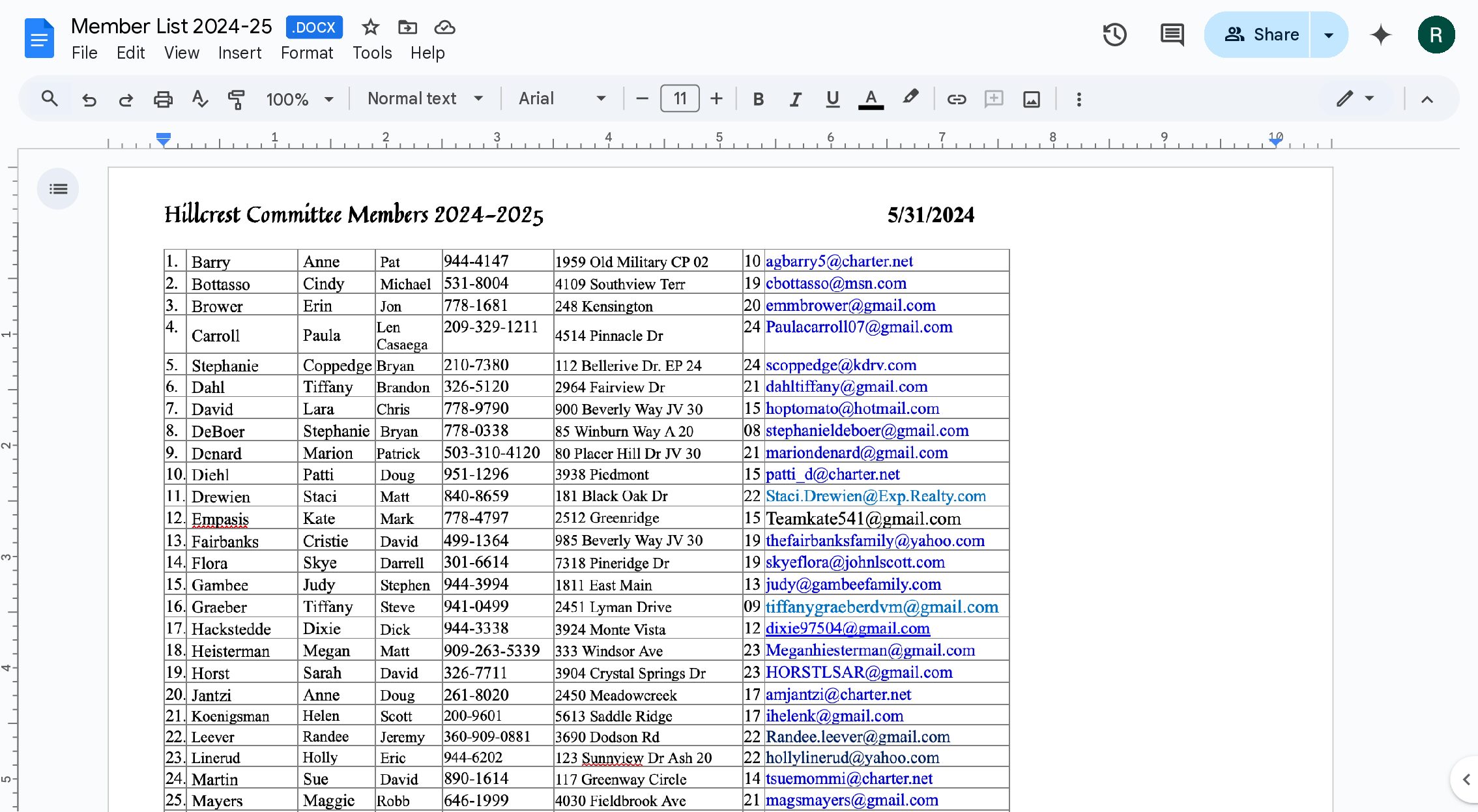Decrease the font size
1478x812 pixels.
pyautogui.click(x=642, y=99)
